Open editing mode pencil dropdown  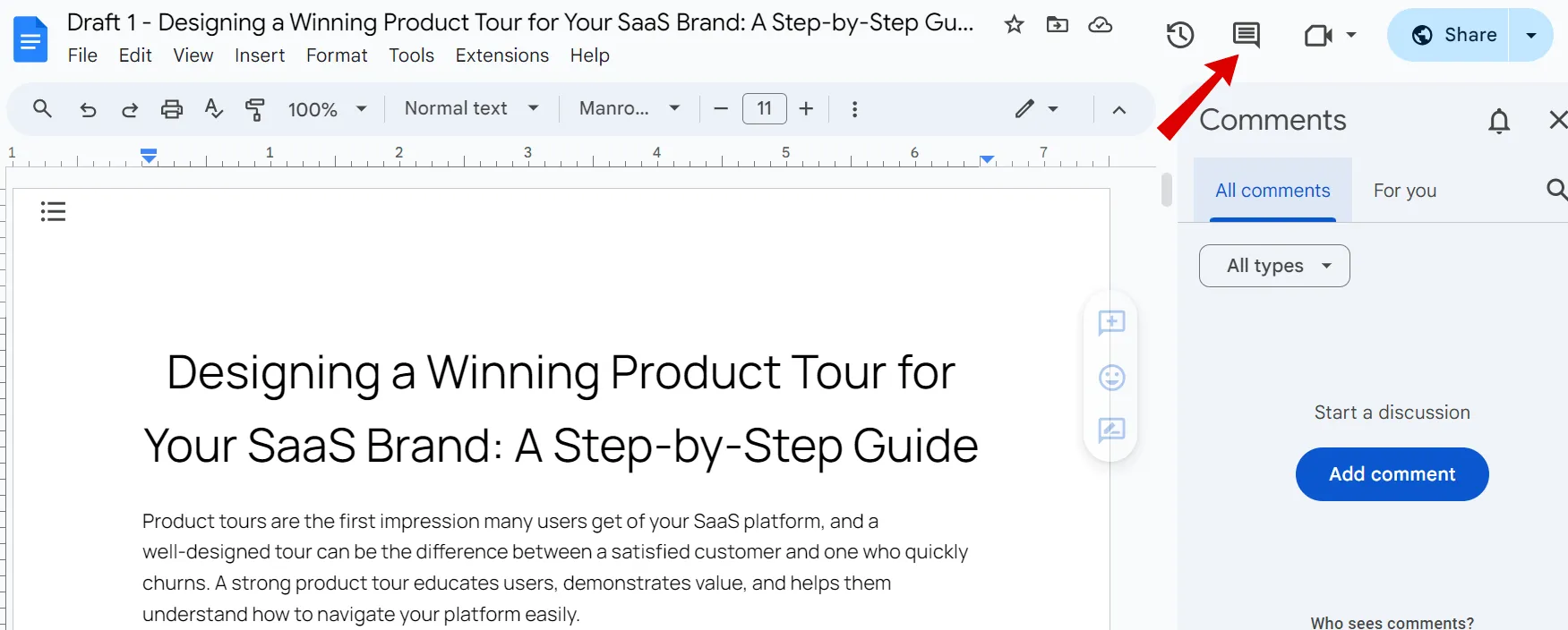point(1037,109)
